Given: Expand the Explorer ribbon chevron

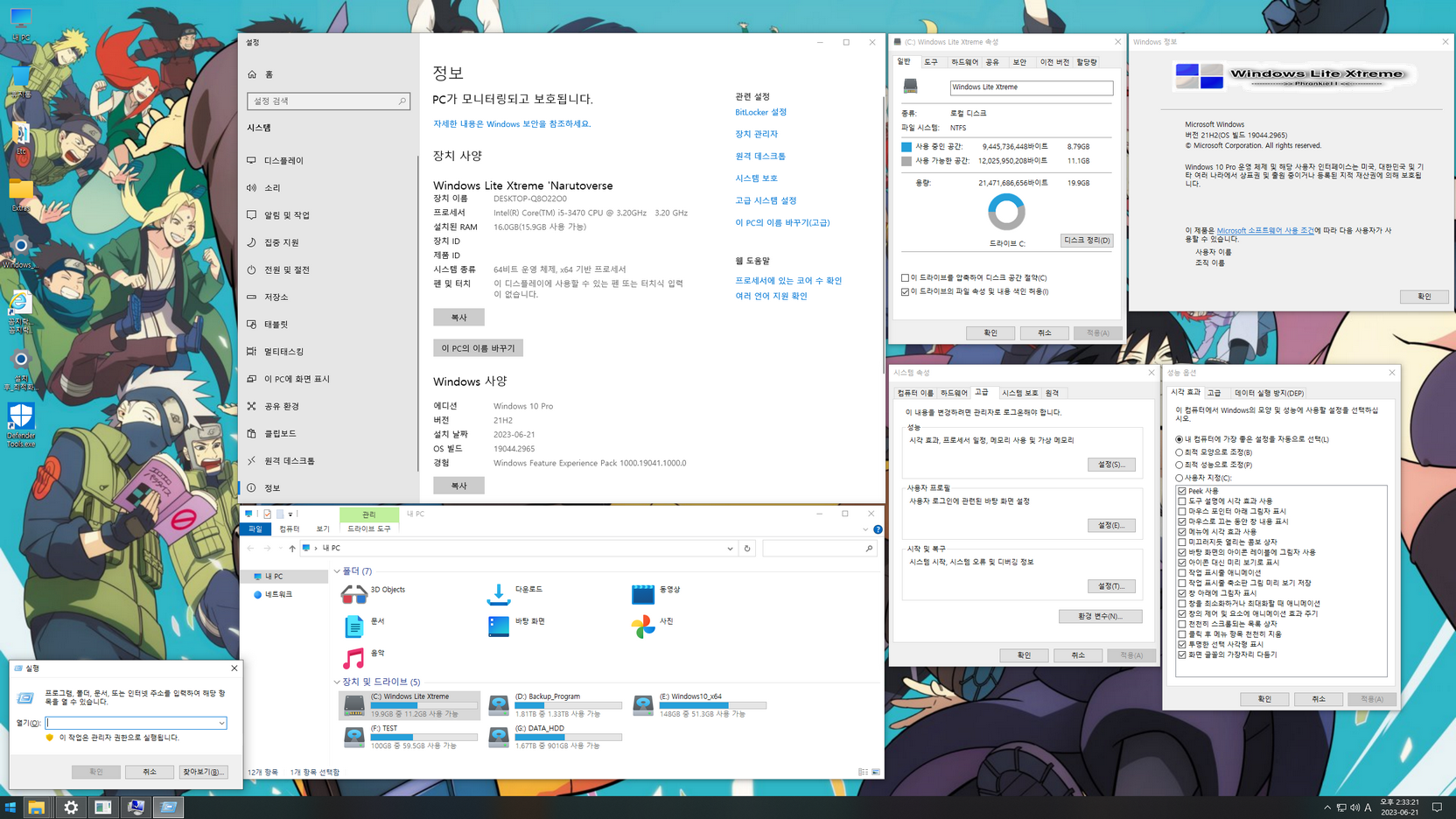Looking at the screenshot, I should coord(865,529).
